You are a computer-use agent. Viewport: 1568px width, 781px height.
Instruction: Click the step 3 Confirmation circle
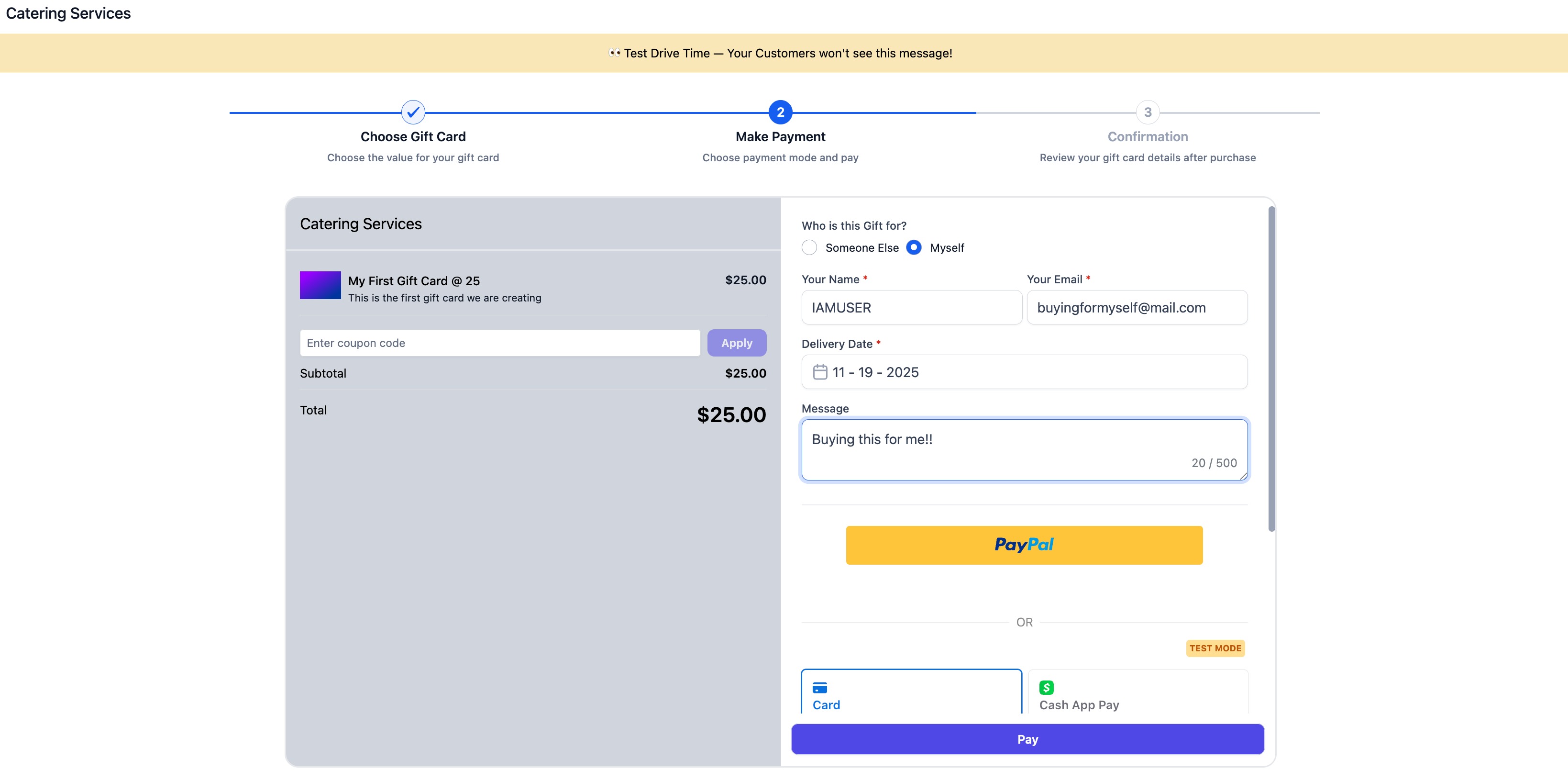(1147, 112)
